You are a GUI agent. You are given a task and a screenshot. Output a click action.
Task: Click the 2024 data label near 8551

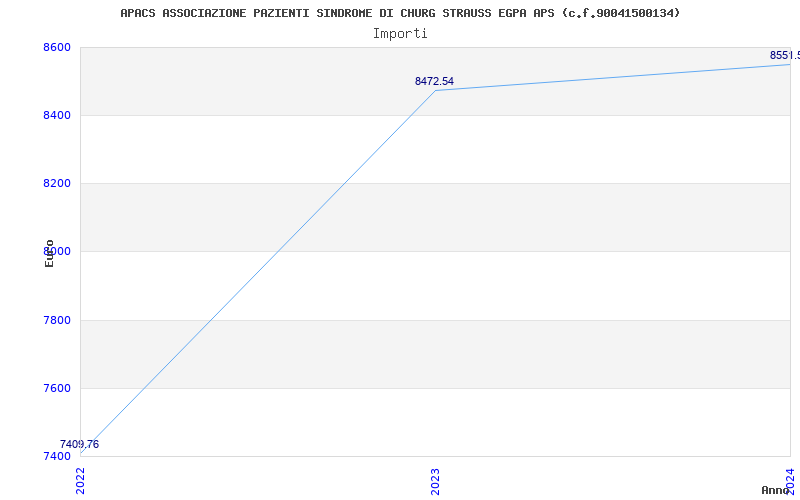tap(785, 55)
